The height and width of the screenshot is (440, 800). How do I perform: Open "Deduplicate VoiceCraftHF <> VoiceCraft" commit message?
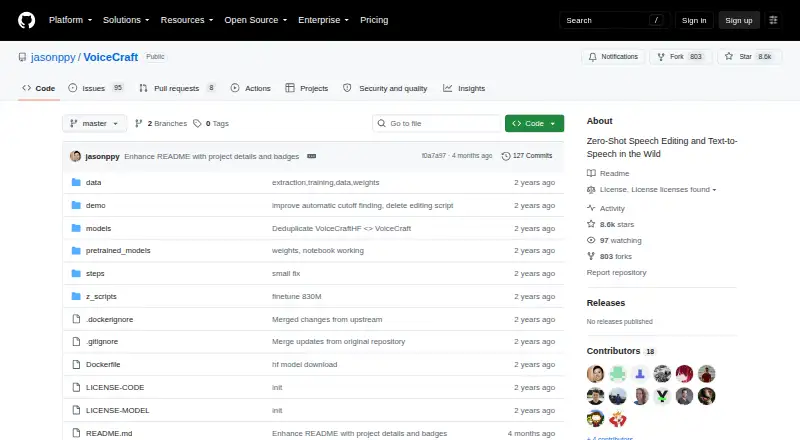click(x=341, y=228)
